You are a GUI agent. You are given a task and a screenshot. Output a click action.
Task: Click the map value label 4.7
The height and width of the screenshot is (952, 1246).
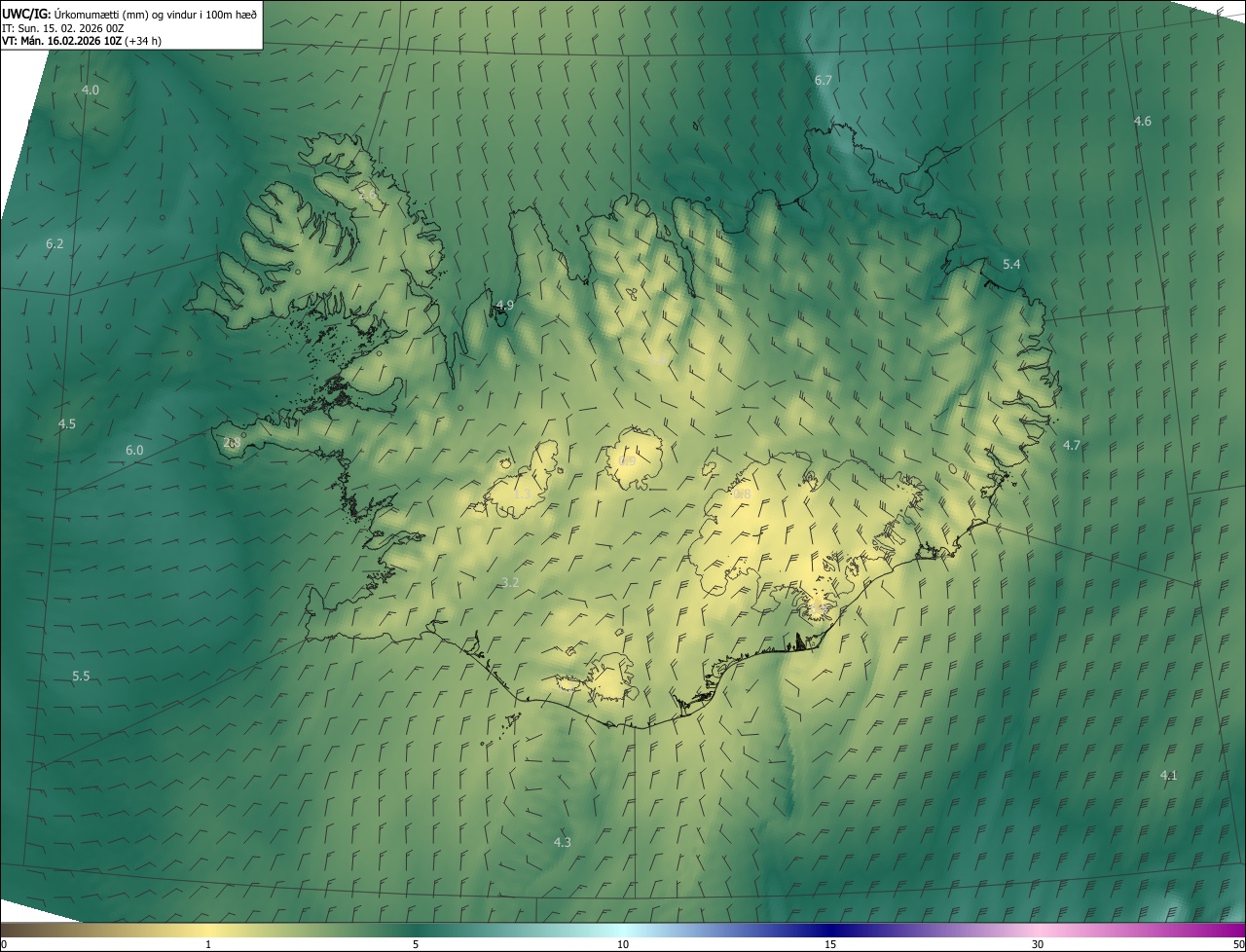tap(1072, 445)
